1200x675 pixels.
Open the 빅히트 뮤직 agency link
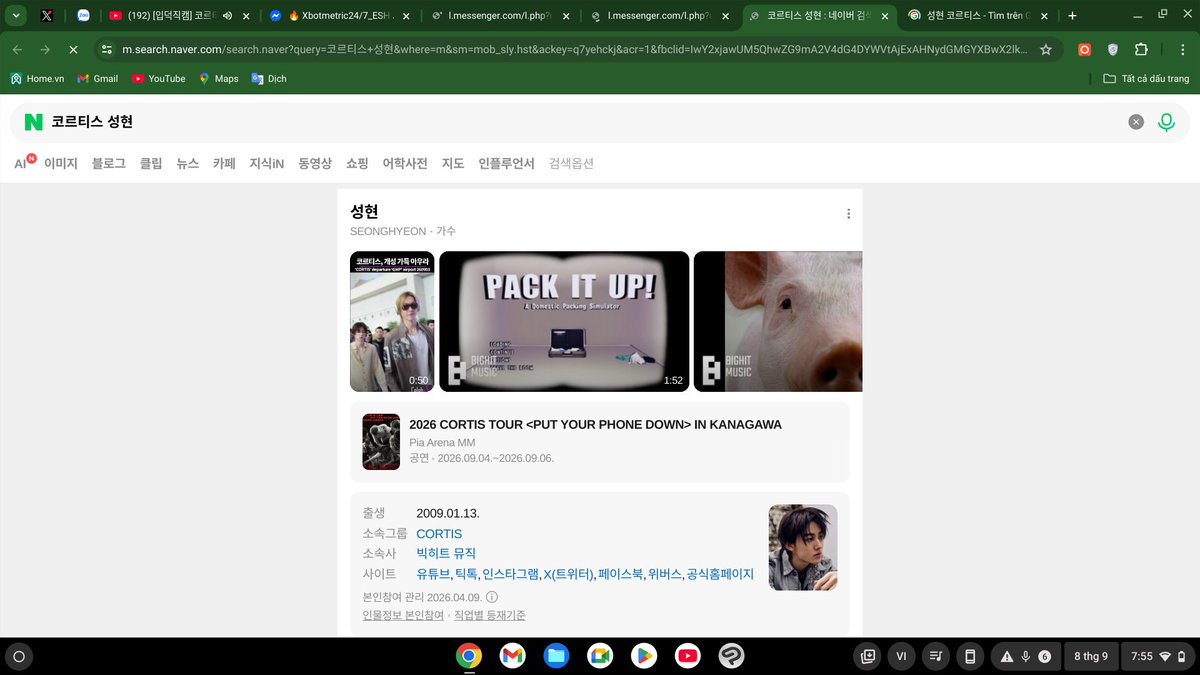(x=446, y=553)
